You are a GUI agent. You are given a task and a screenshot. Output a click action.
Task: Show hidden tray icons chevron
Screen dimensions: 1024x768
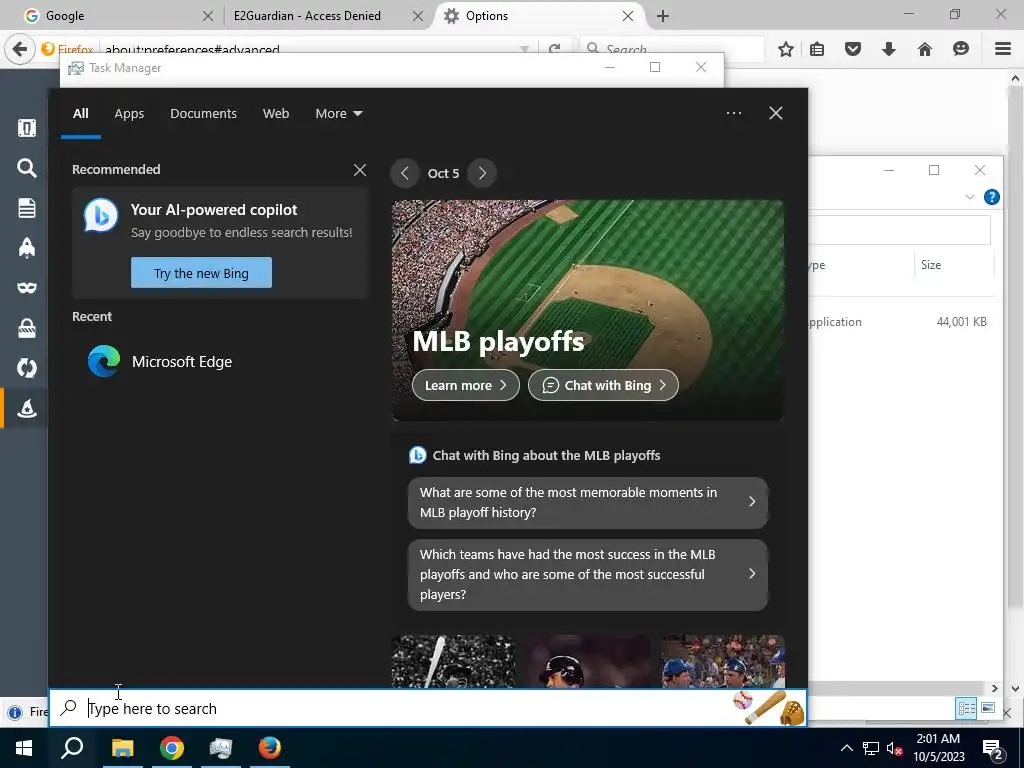[x=846, y=748]
